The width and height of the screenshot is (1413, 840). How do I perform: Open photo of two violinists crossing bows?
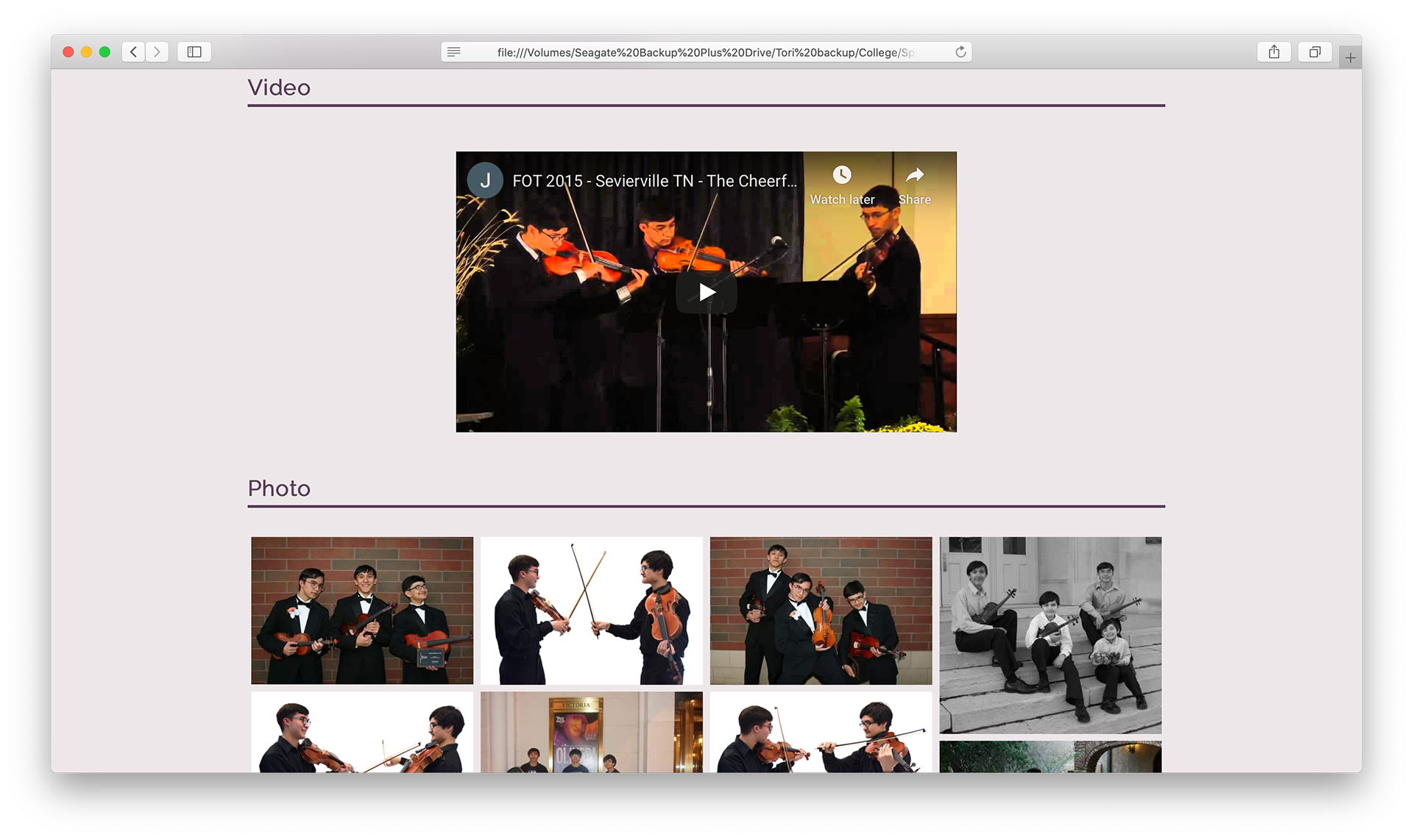coord(592,611)
